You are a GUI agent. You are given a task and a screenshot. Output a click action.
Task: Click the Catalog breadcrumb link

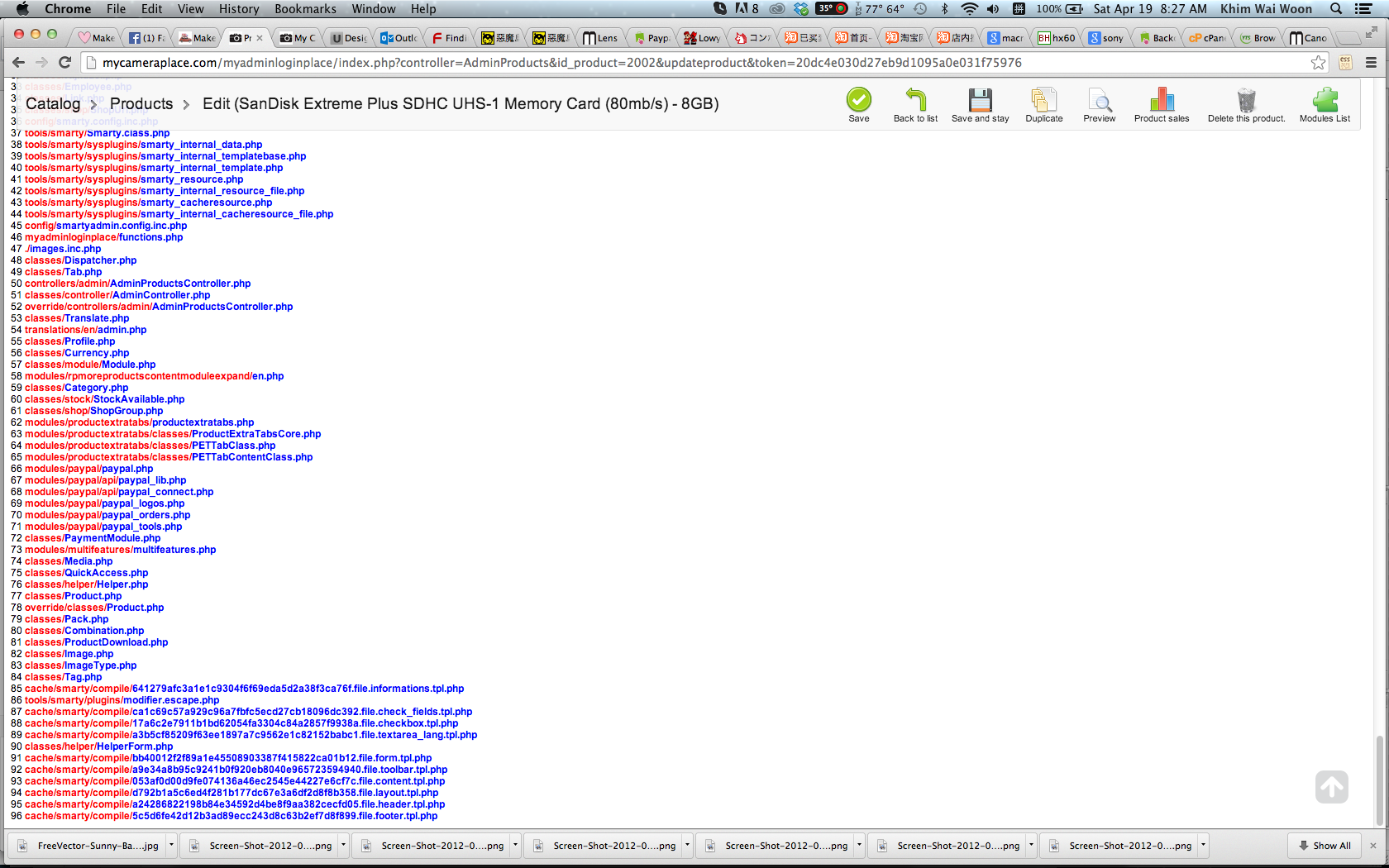click(x=53, y=103)
